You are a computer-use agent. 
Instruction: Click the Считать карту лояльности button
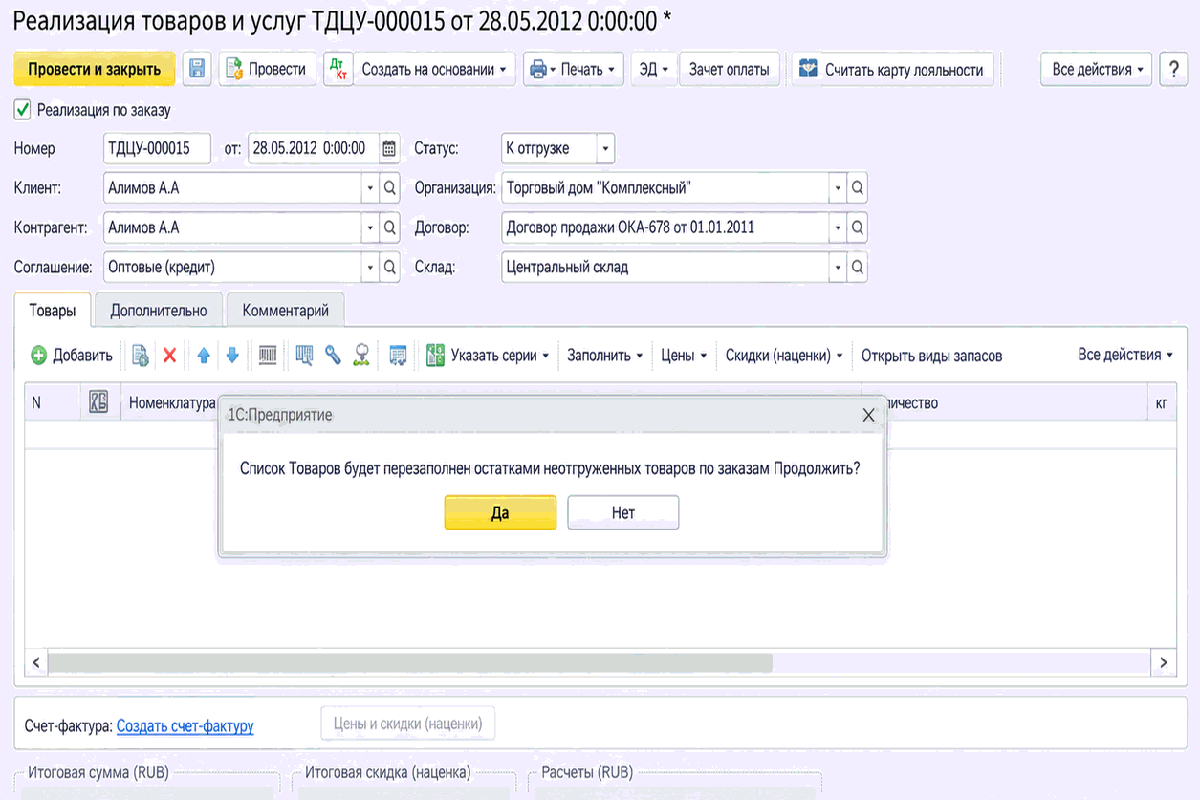[x=893, y=69]
